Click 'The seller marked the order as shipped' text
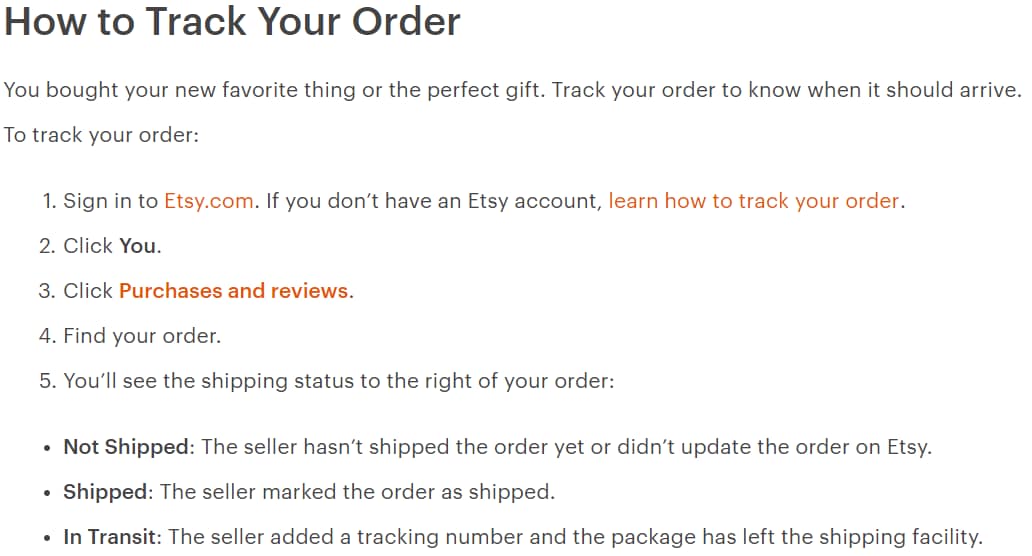1032x556 pixels. click(x=357, y=492)
